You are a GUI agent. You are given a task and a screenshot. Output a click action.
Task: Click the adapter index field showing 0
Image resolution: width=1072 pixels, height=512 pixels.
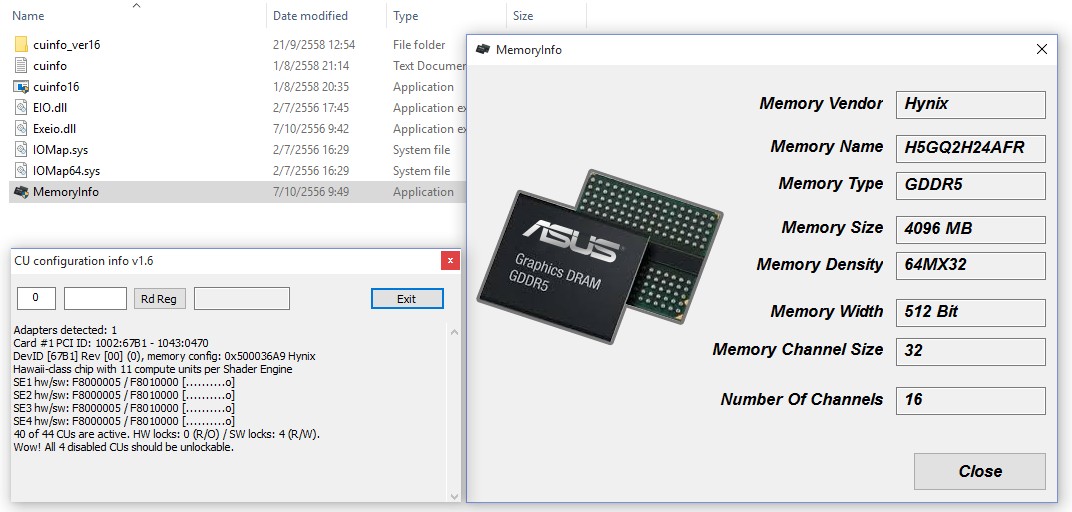pos(36,299)
